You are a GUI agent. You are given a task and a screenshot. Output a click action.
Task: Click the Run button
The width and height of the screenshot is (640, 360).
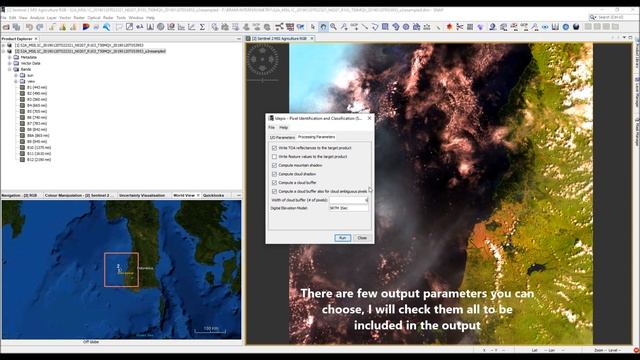point(342,238)
